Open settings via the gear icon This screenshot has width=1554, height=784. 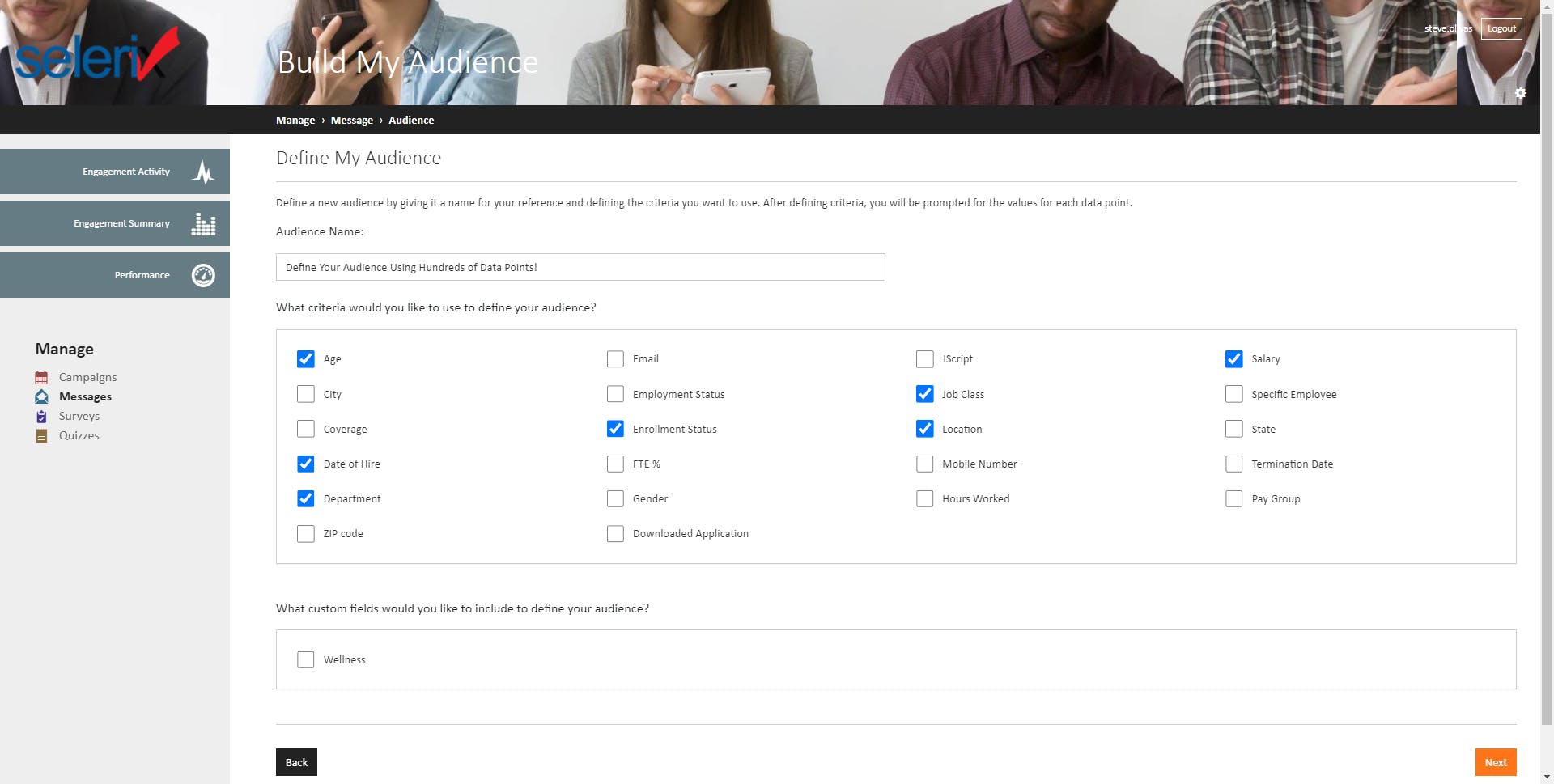coord(1521,93)
